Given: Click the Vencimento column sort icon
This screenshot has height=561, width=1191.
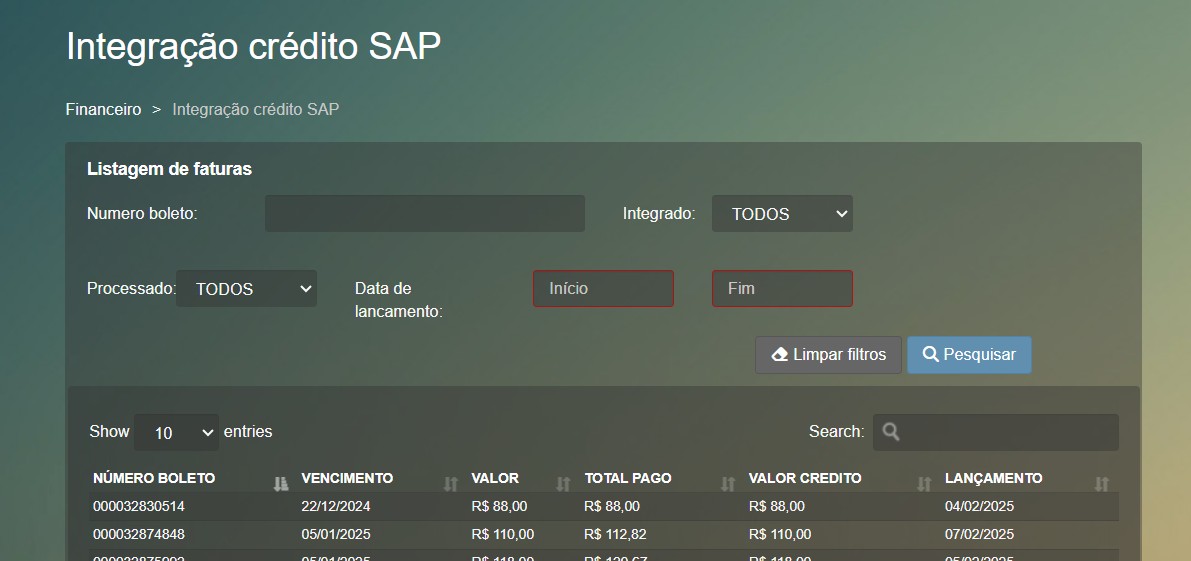Looking at the screenshot, I should (451, 484).
